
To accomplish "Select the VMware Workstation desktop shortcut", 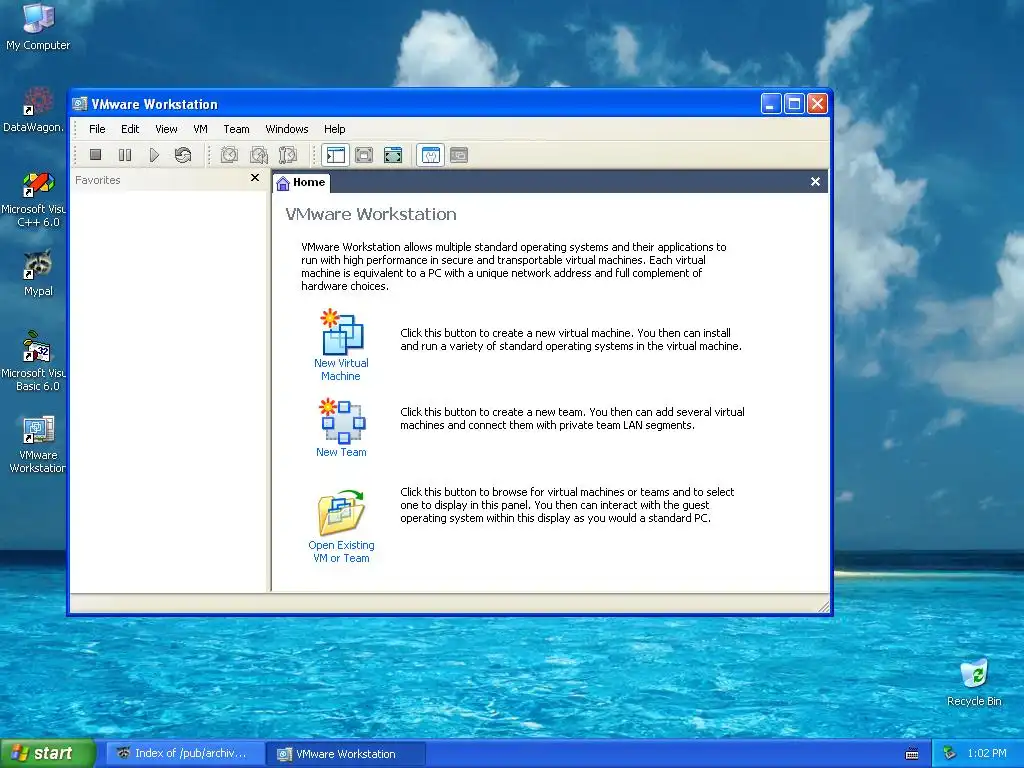I will [x=37, y=445].
